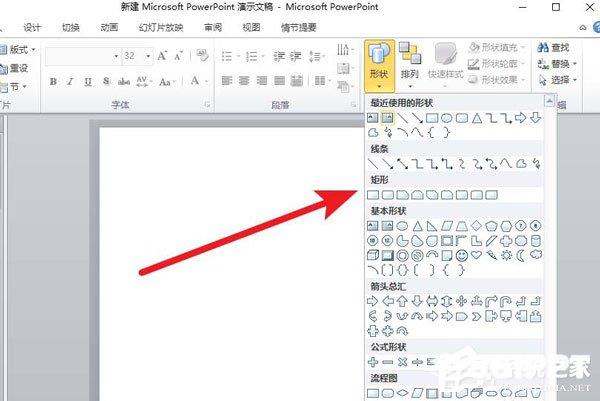Pick the U-turn arrow shape
This screenshot has height=401, width=600.
[x=506, y=302]
